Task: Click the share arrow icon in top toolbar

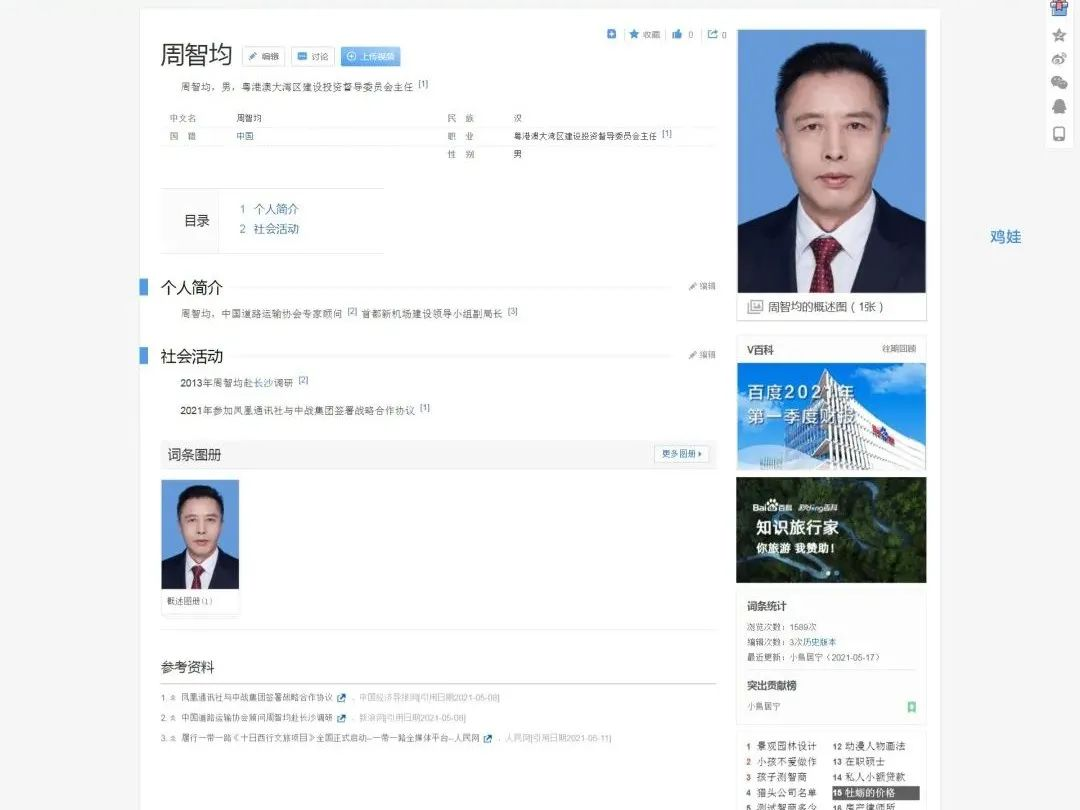Action: pos(713,34)
